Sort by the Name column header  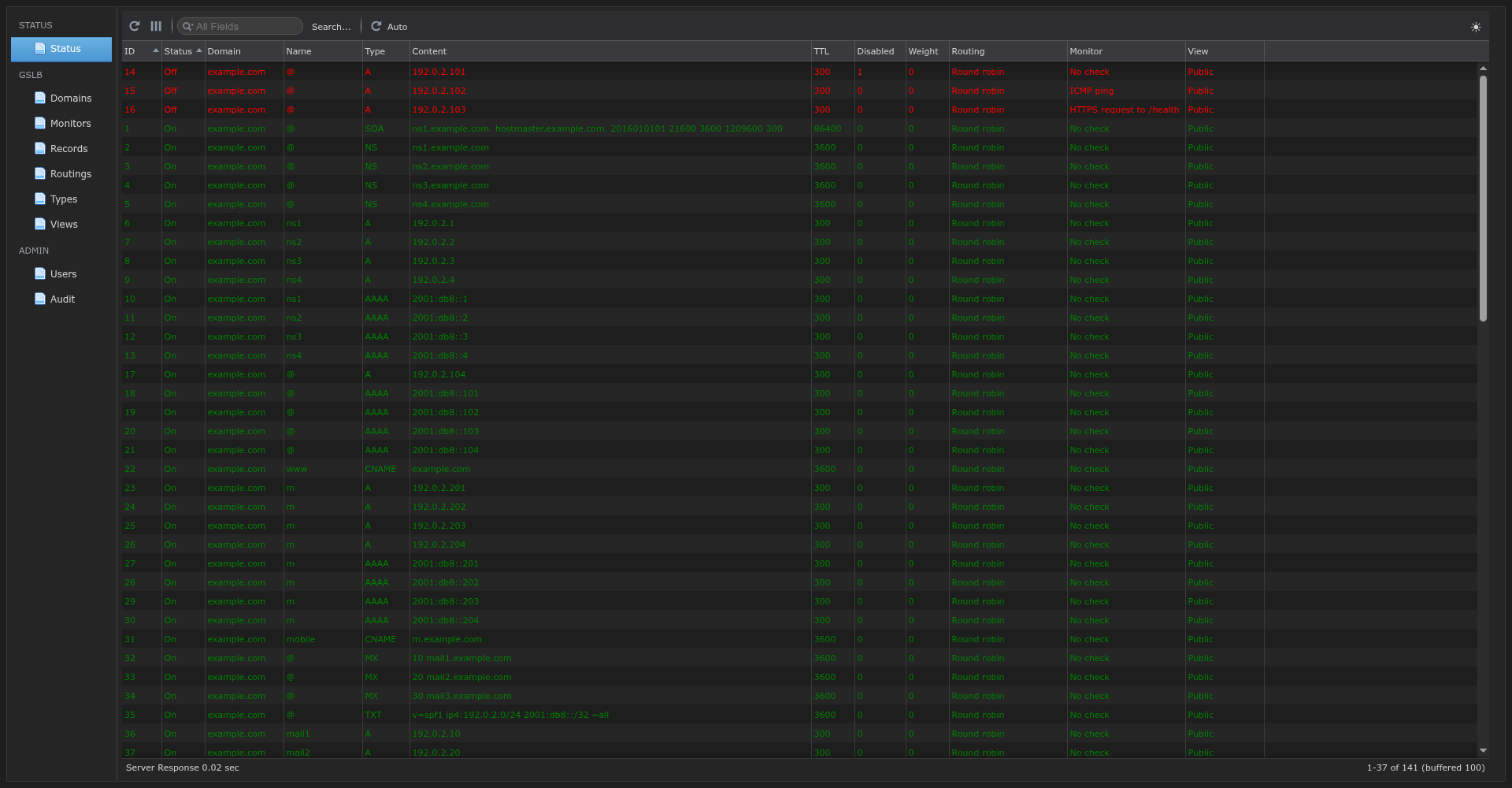pyautogui.click(x=323, y=51)
